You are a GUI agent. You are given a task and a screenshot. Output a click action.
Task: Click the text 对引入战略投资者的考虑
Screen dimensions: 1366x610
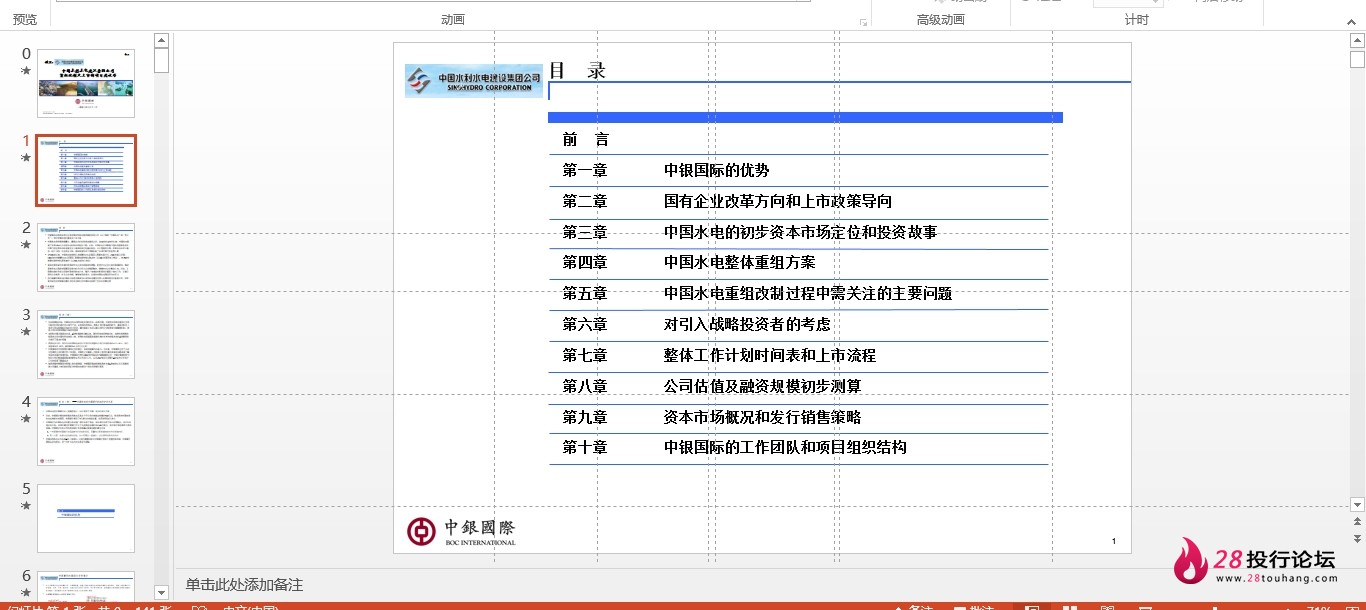(x=747, y=324)
